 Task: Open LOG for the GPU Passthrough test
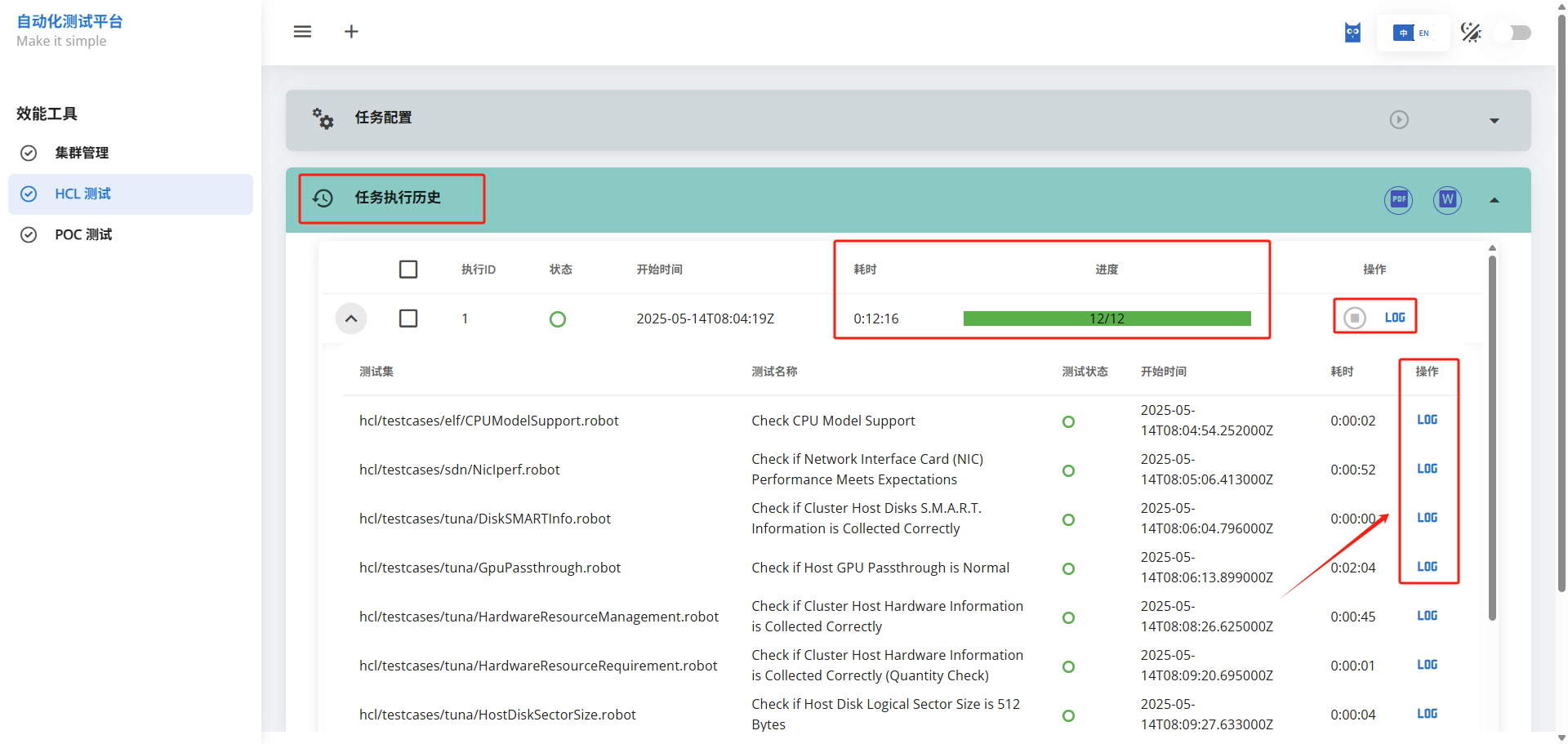pyautogui.click(x=1427, y=567)
